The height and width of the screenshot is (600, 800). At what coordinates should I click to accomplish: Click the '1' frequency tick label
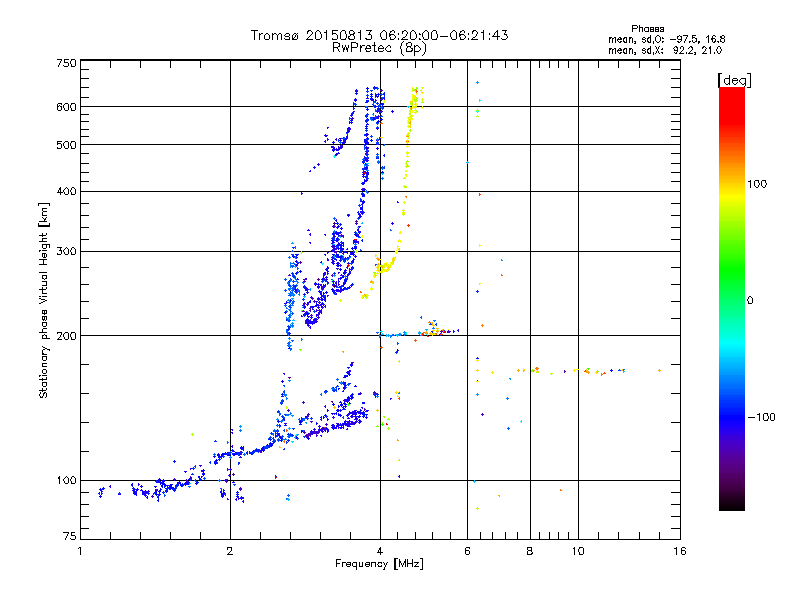point(80,551)
